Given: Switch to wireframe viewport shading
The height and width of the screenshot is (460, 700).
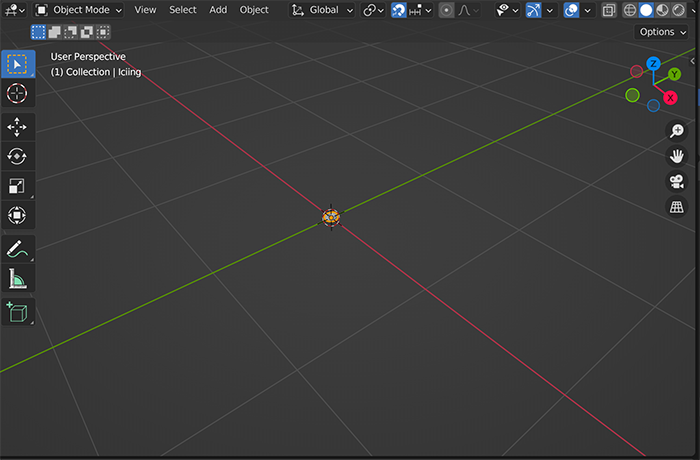Looking at the screenshot, I should point(630,10).
